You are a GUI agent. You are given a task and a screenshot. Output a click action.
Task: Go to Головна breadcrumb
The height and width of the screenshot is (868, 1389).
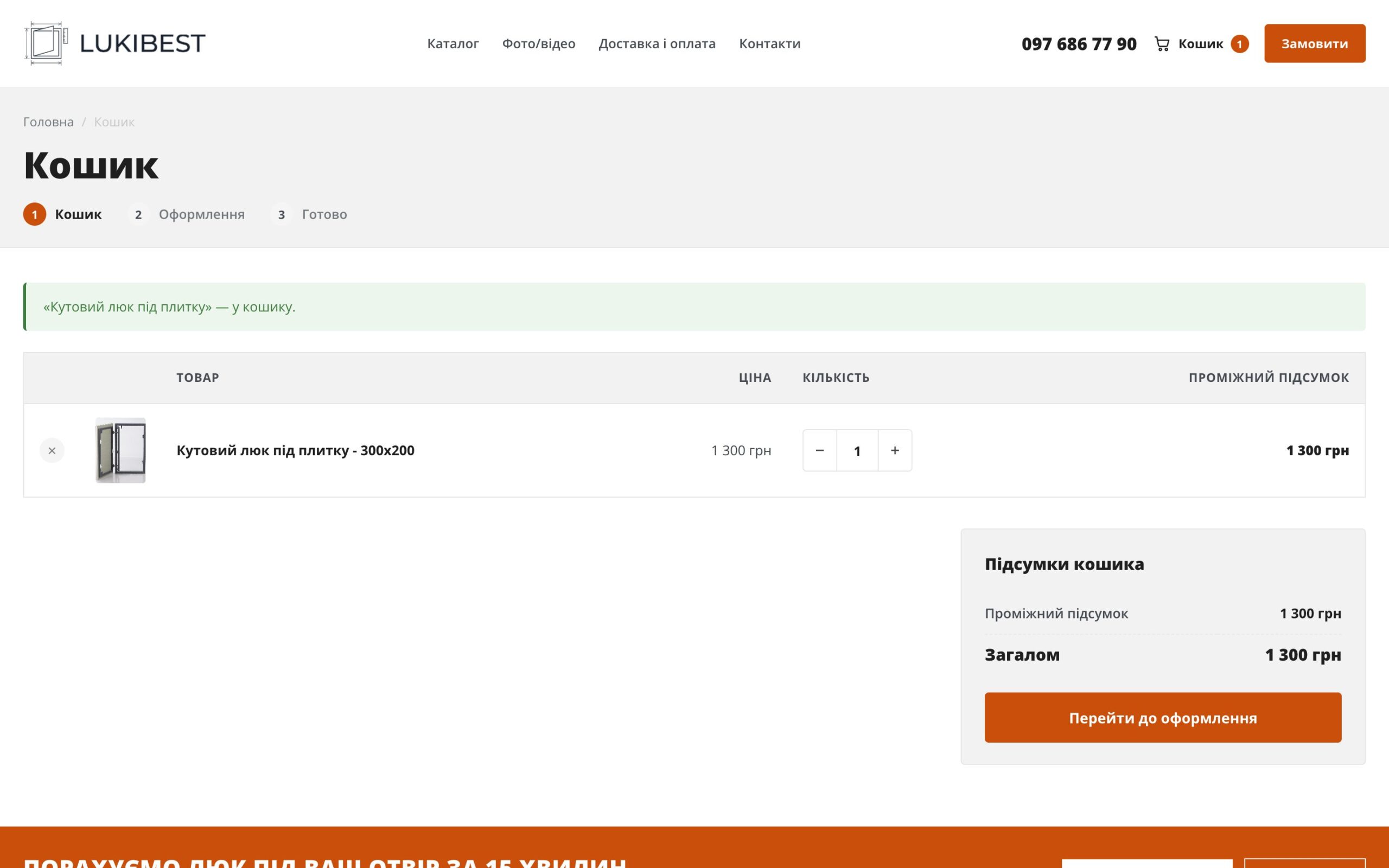coord(48,122)
